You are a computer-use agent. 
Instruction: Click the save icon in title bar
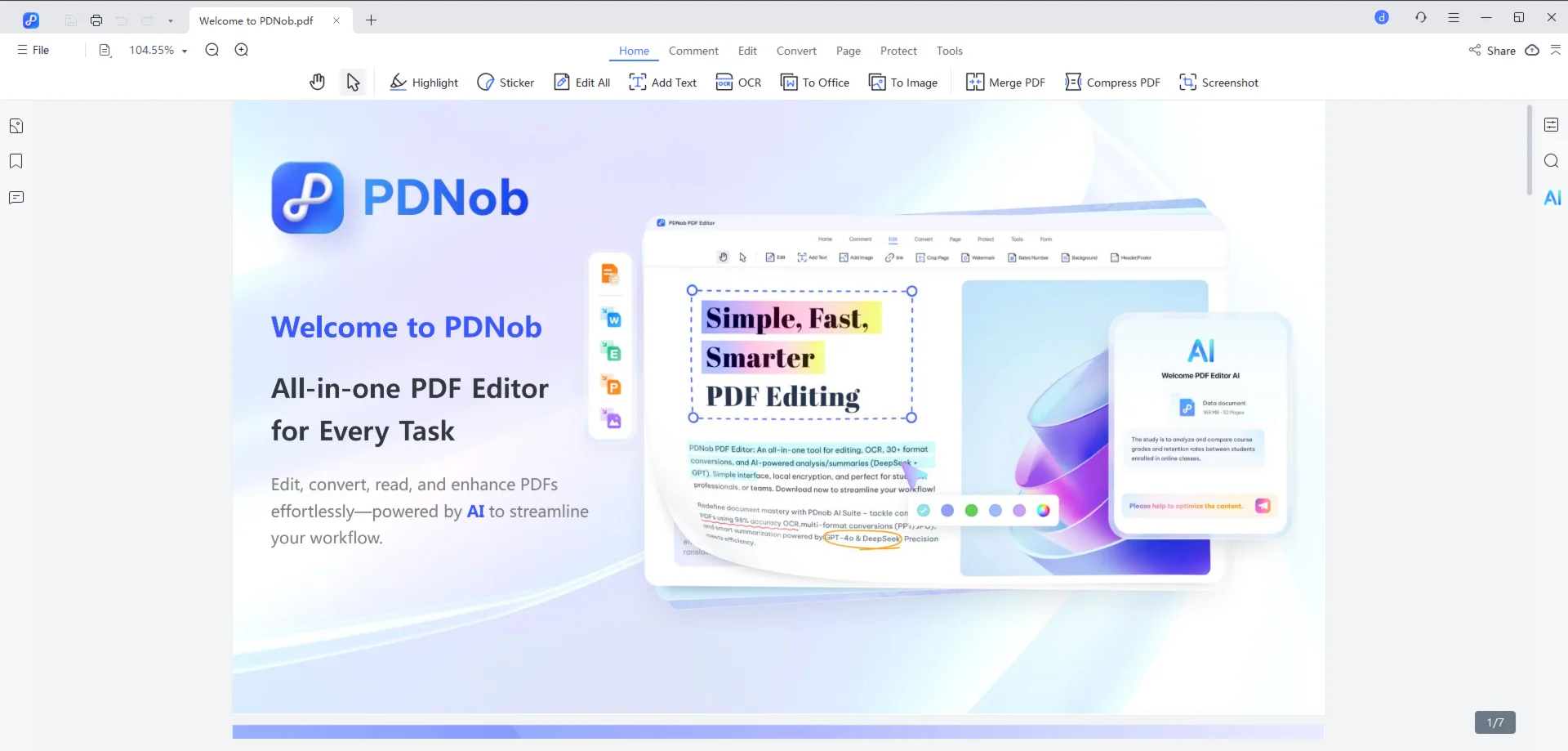click(70, 20)
